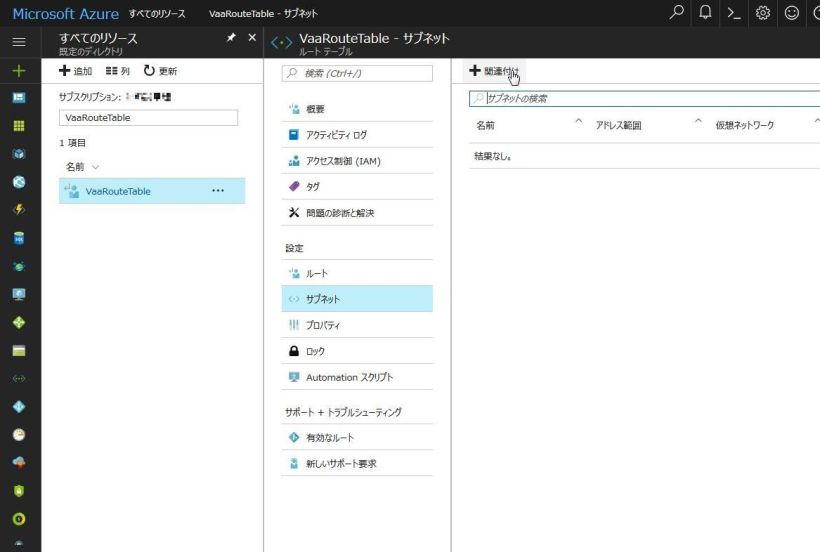Click the サブネットの検索 search field

tap(640, 99)
